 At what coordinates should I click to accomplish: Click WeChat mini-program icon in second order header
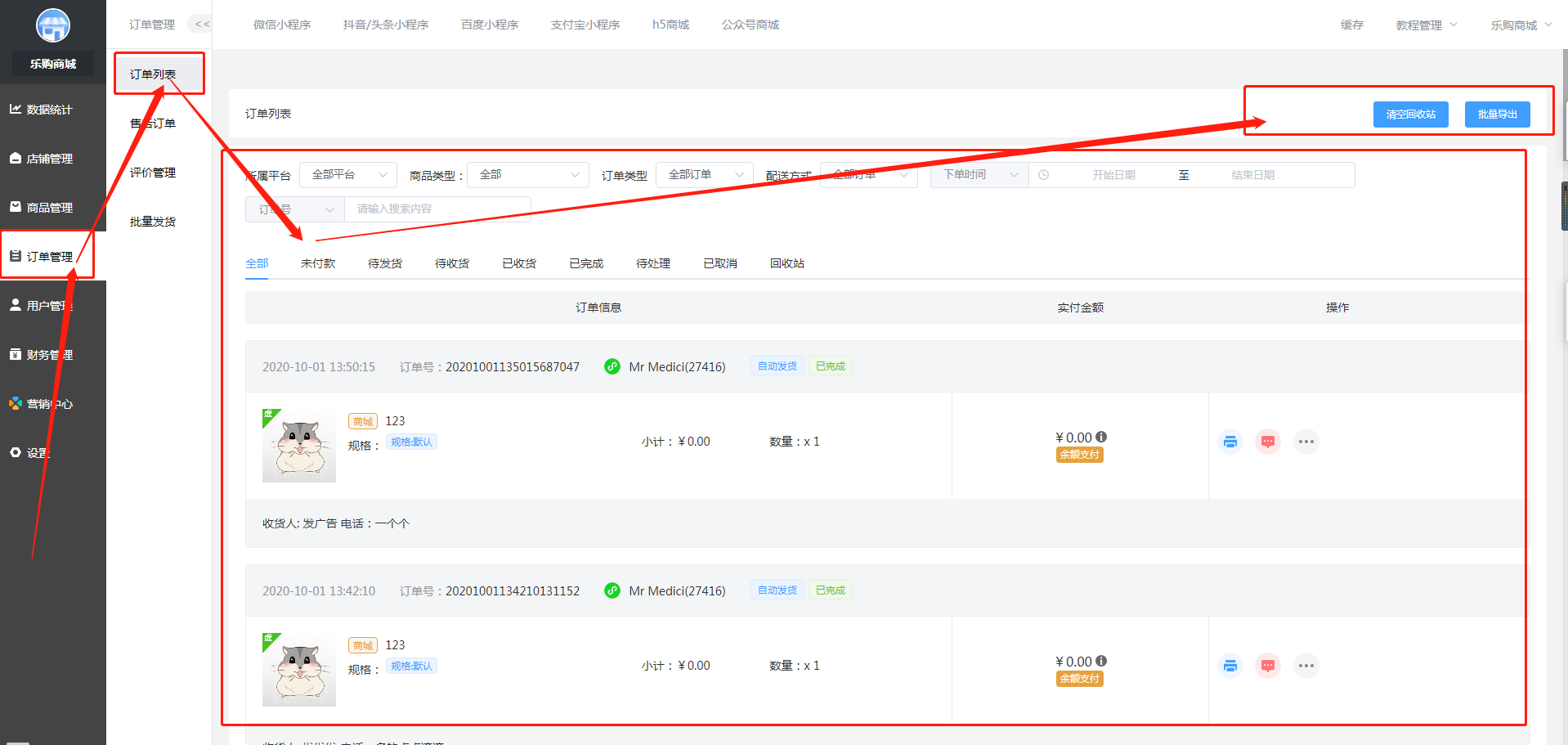(612, 590)
